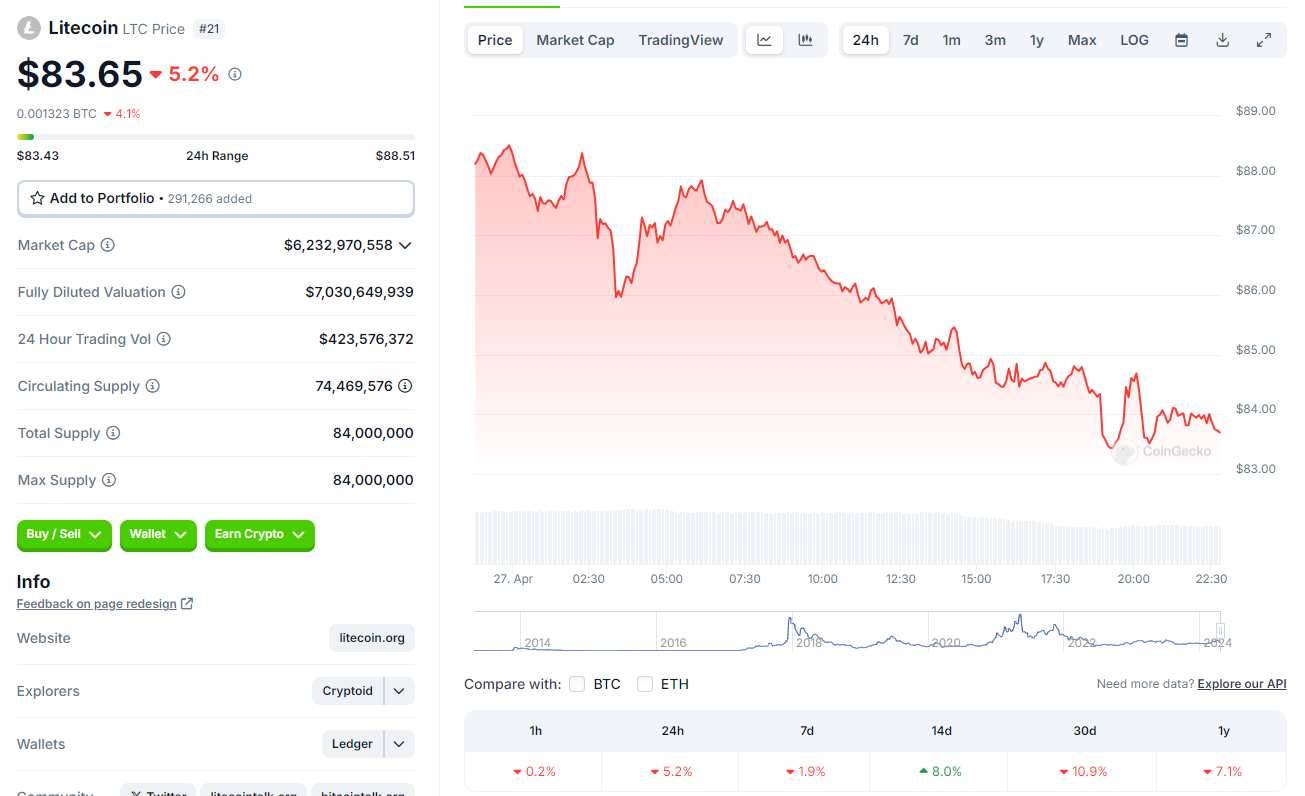Image resolution: width=1305 pixels, height=796 pixels.
Task: Click the Explore our API link
Action: click(x=1242, y=684)
